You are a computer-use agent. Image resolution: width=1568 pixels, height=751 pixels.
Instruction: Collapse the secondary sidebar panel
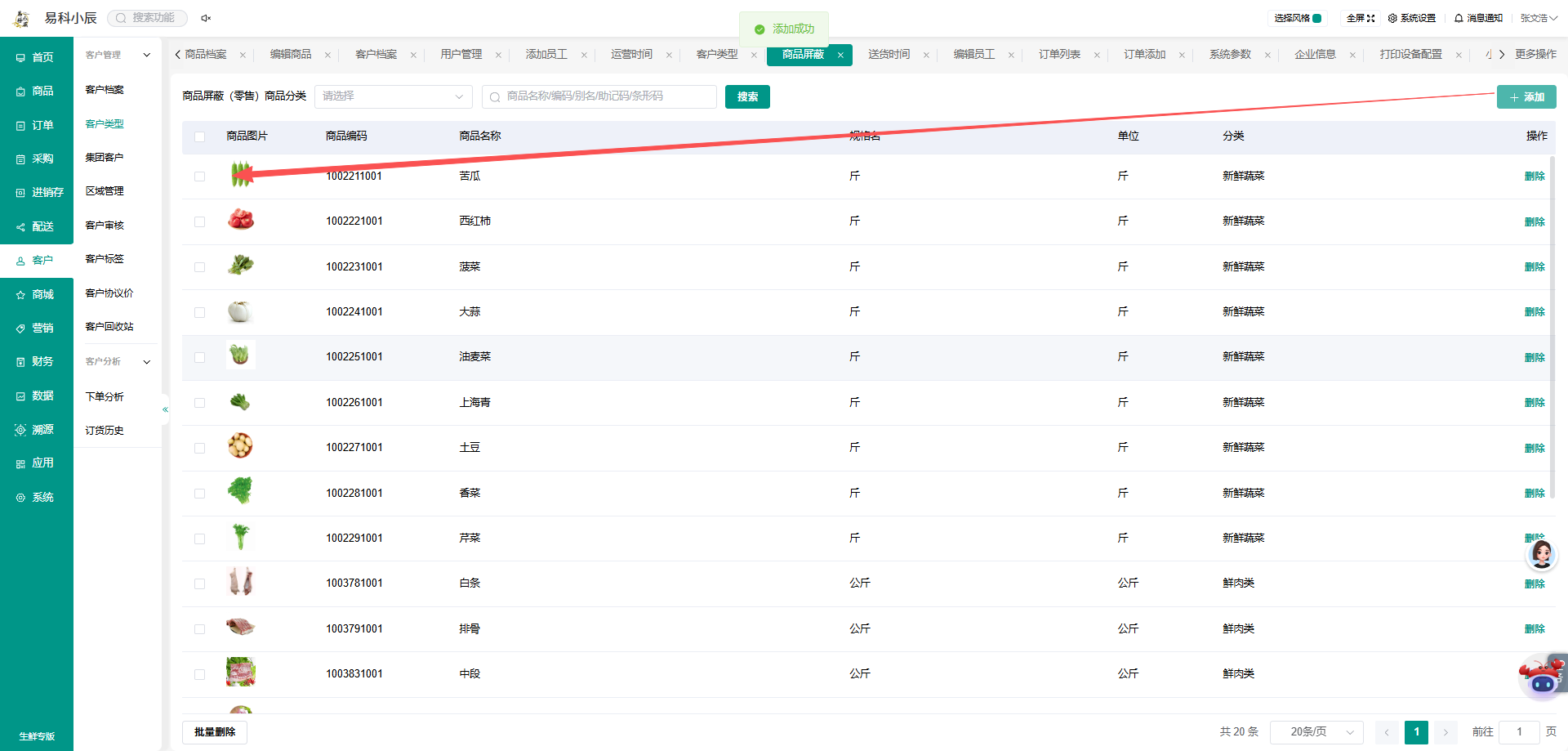click(x=165, y=409)
